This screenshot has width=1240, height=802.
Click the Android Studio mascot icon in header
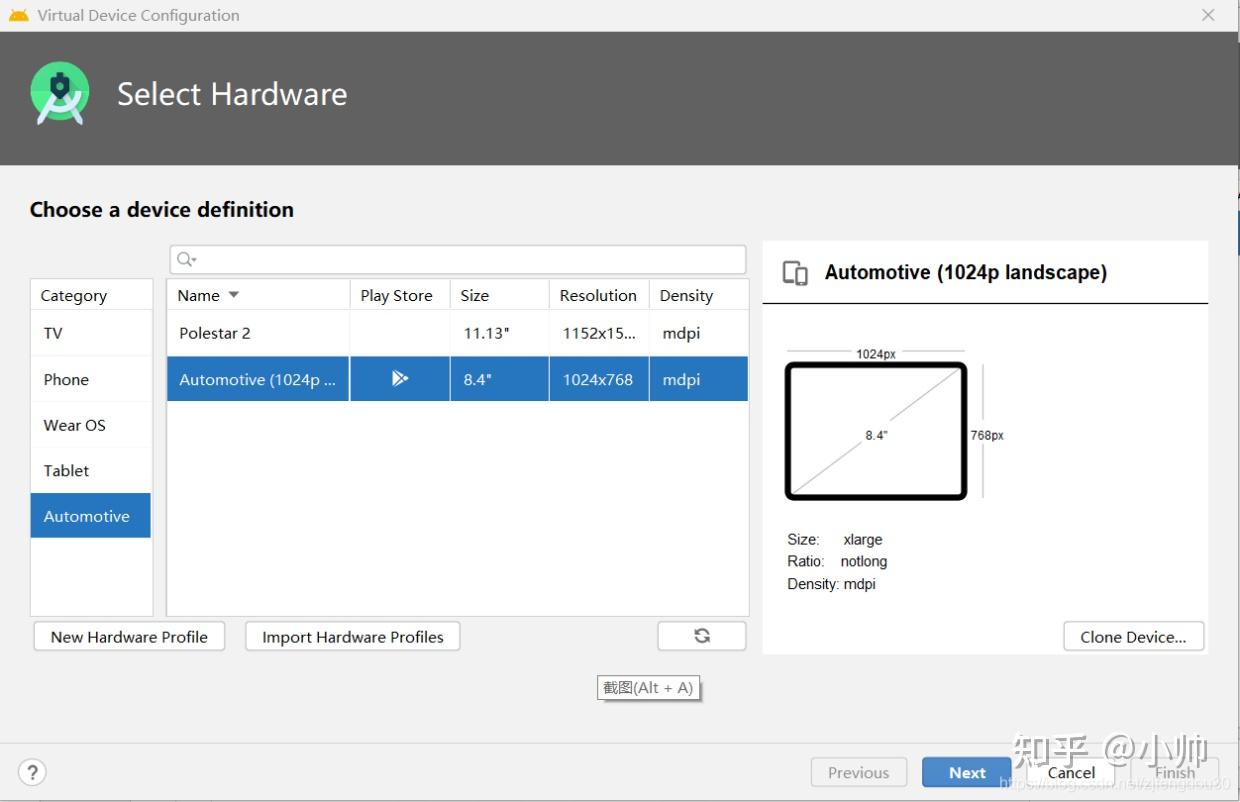[59, 92]
